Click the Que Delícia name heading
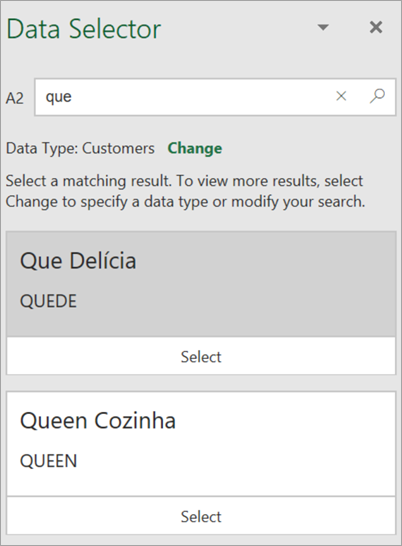402x546 pixels. pos(78,261)
